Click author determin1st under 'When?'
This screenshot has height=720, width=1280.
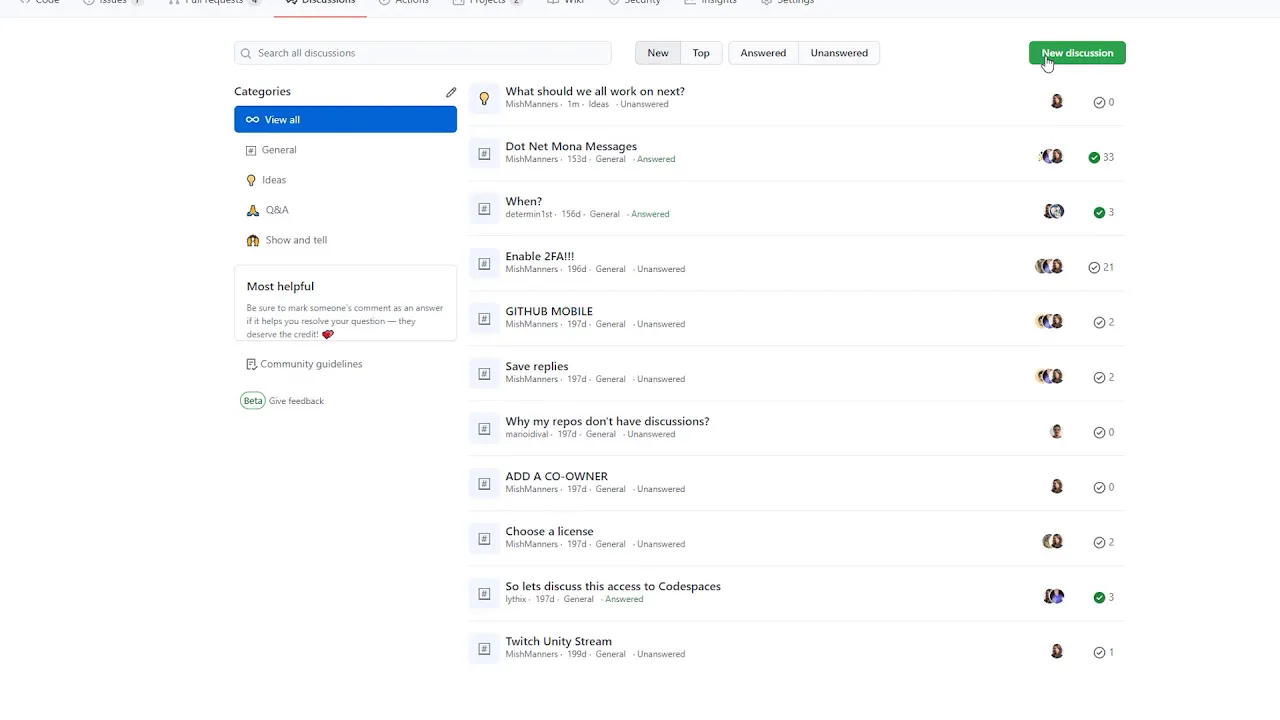529,214
